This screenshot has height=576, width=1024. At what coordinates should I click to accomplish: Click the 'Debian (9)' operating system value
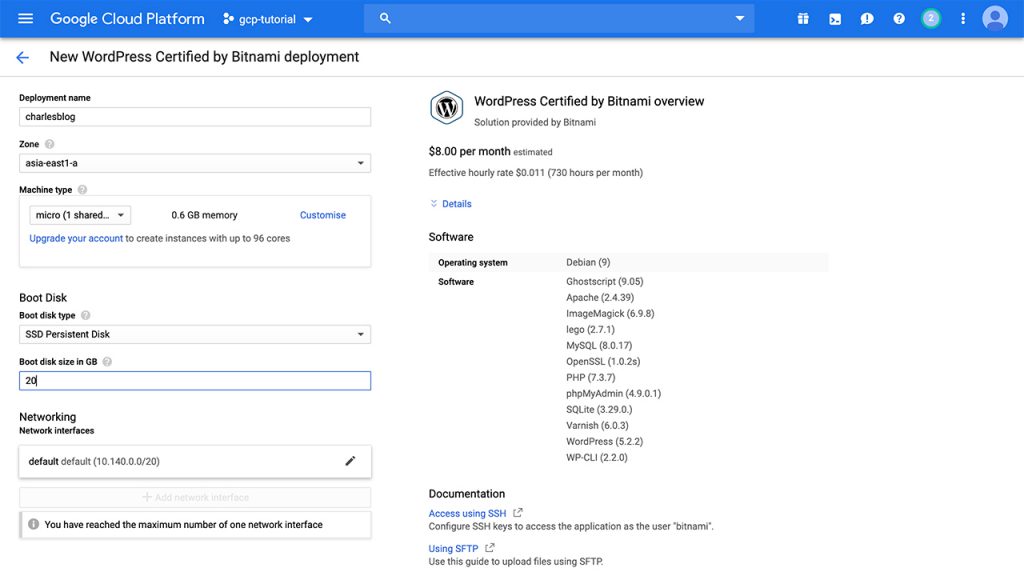[588, 263]
